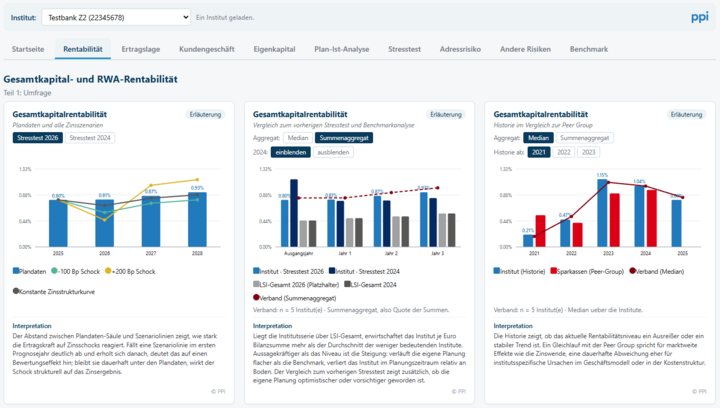The image size is (720, 408).
Task: Switch to the Benchmark tab
Action: pos(589,49)
